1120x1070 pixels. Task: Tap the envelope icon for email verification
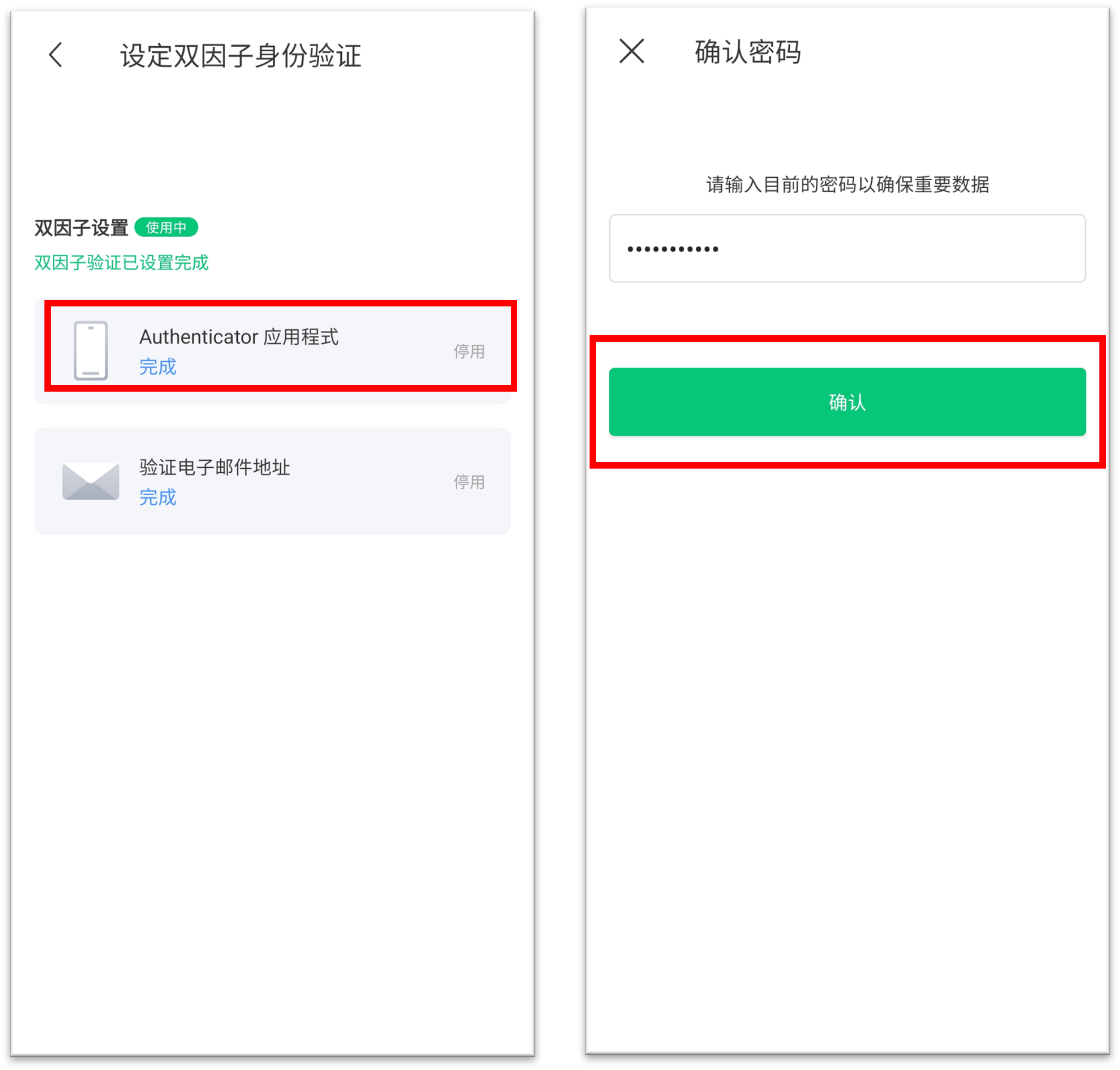pyautogui.click(x=91, y=481)
